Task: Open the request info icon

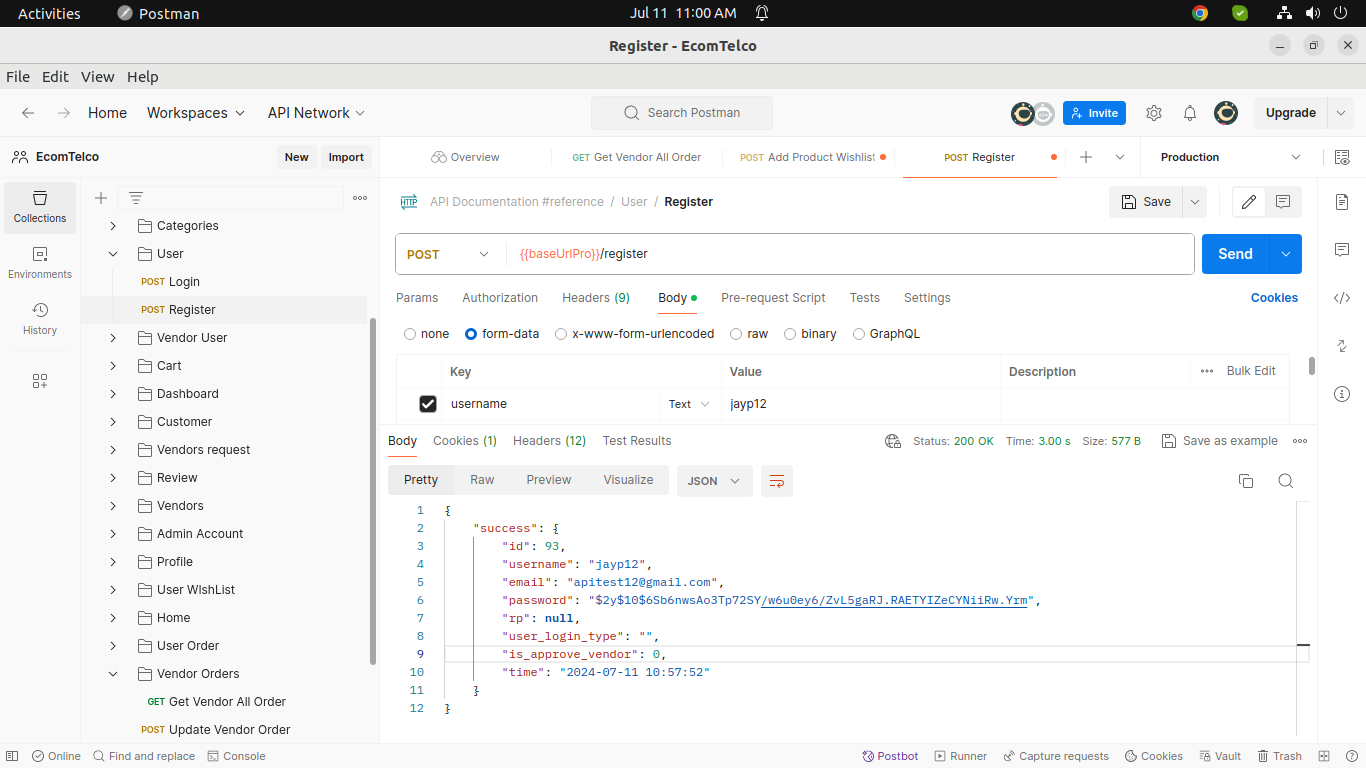Action: click(1342, 394)
